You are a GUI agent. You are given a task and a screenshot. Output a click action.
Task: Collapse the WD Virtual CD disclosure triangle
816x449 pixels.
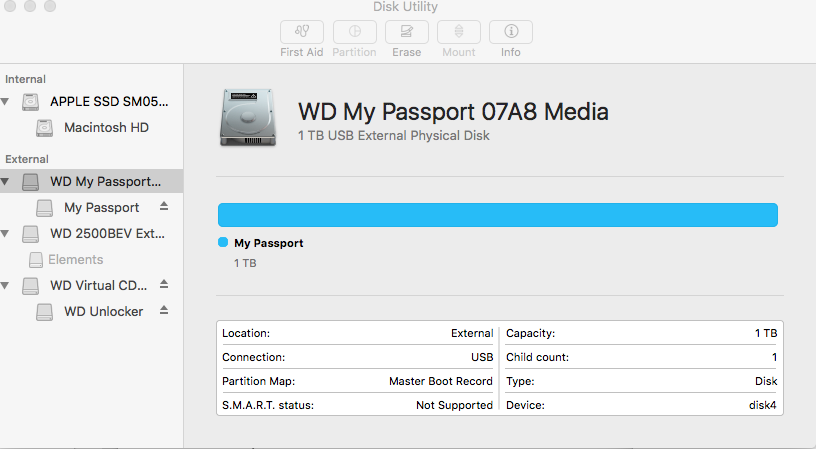[7, 286]
